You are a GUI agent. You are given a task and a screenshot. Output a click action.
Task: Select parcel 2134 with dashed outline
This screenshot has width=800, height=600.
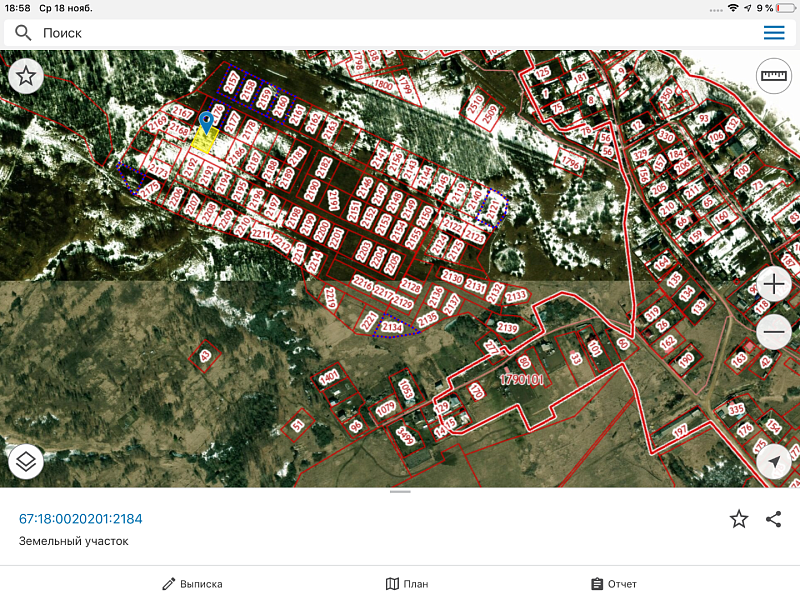click(392, 327)
